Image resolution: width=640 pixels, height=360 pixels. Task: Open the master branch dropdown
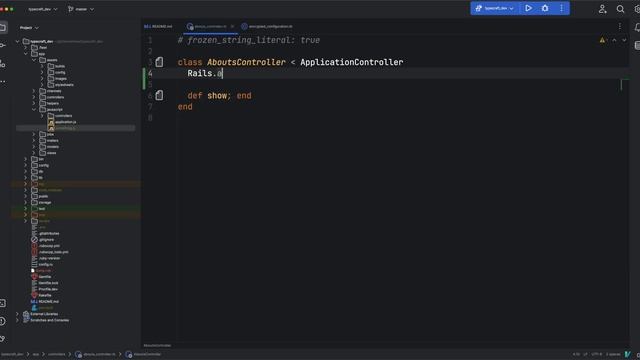pos(81,9)
